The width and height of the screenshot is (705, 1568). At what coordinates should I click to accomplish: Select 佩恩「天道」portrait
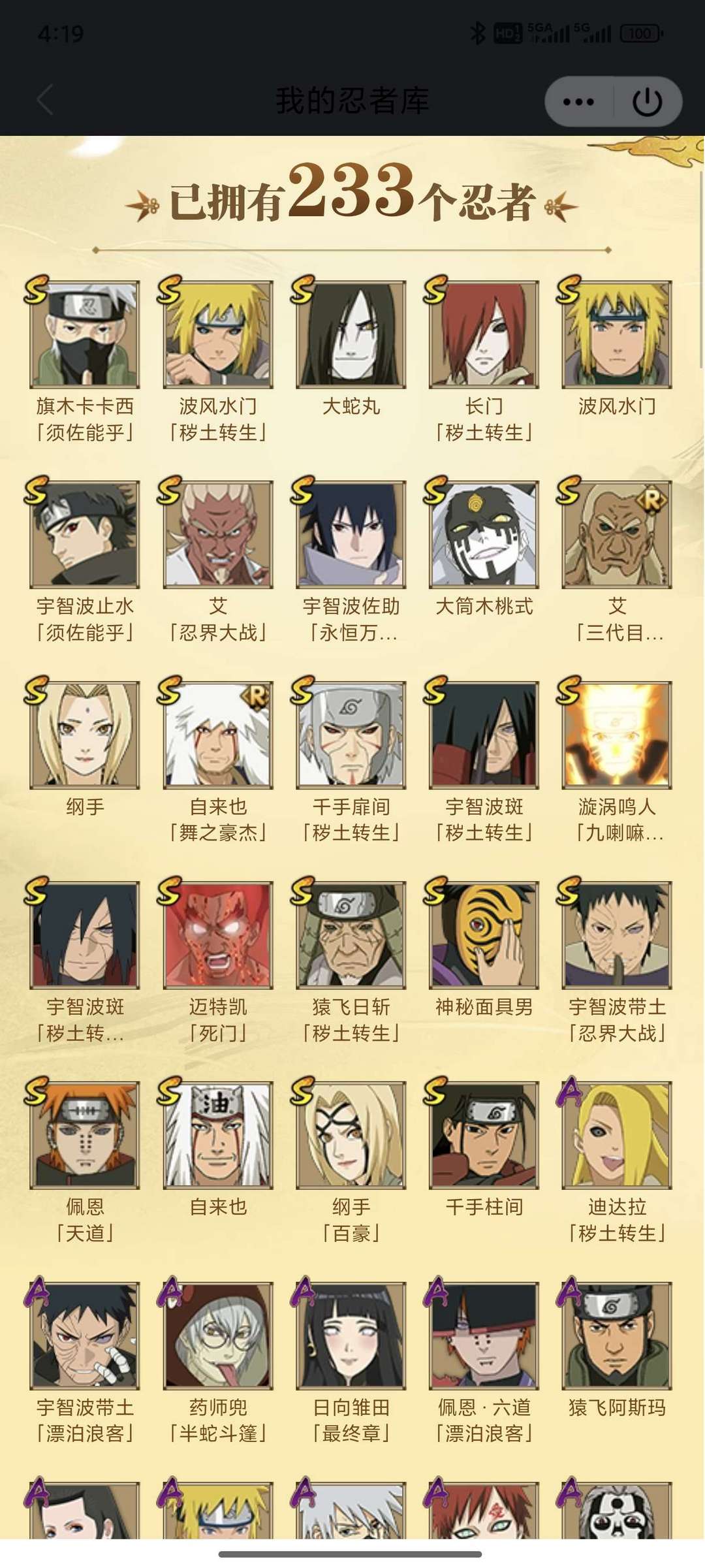click(85, 1135)
